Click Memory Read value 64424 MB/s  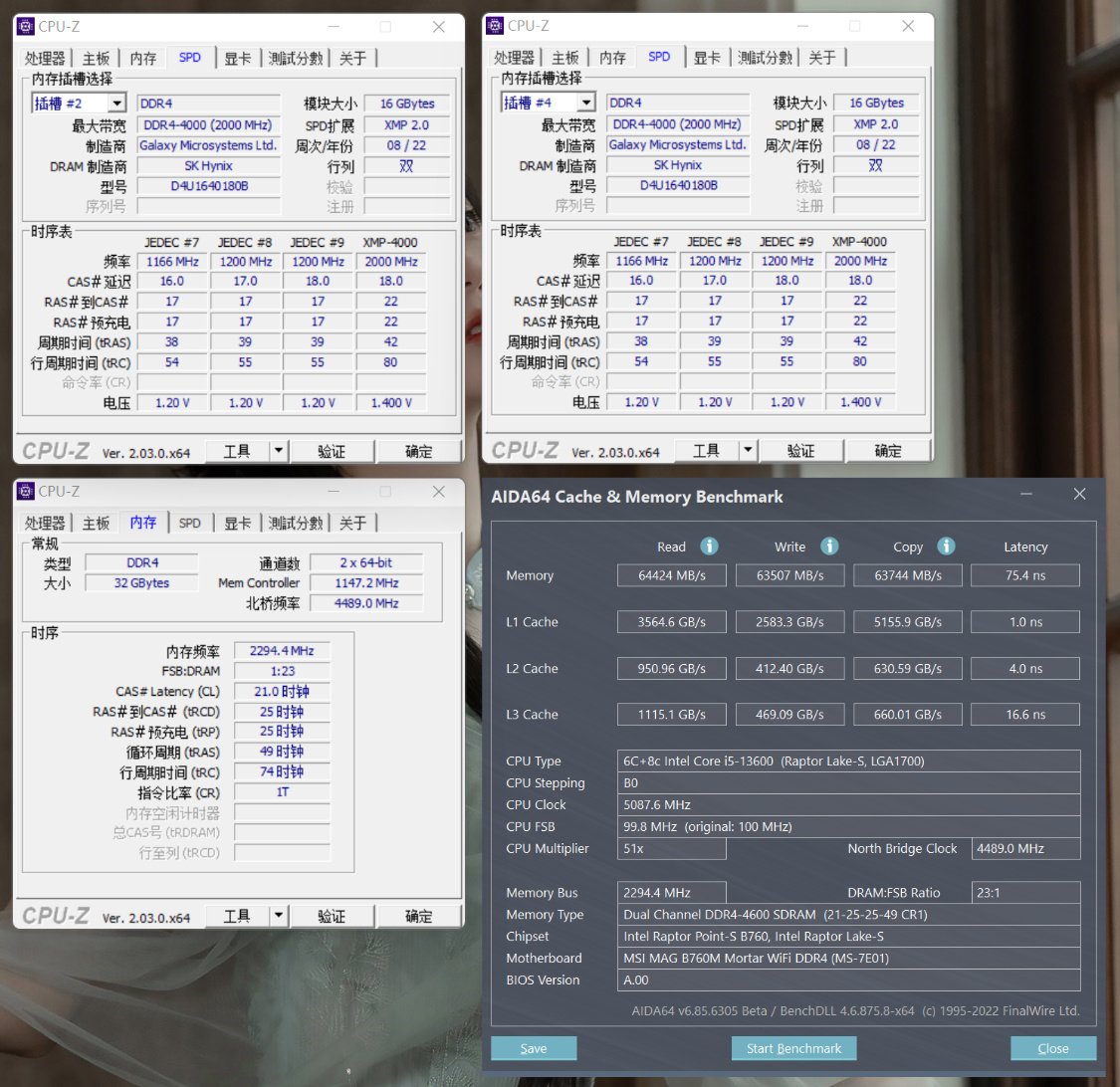(x=671, y=575)
